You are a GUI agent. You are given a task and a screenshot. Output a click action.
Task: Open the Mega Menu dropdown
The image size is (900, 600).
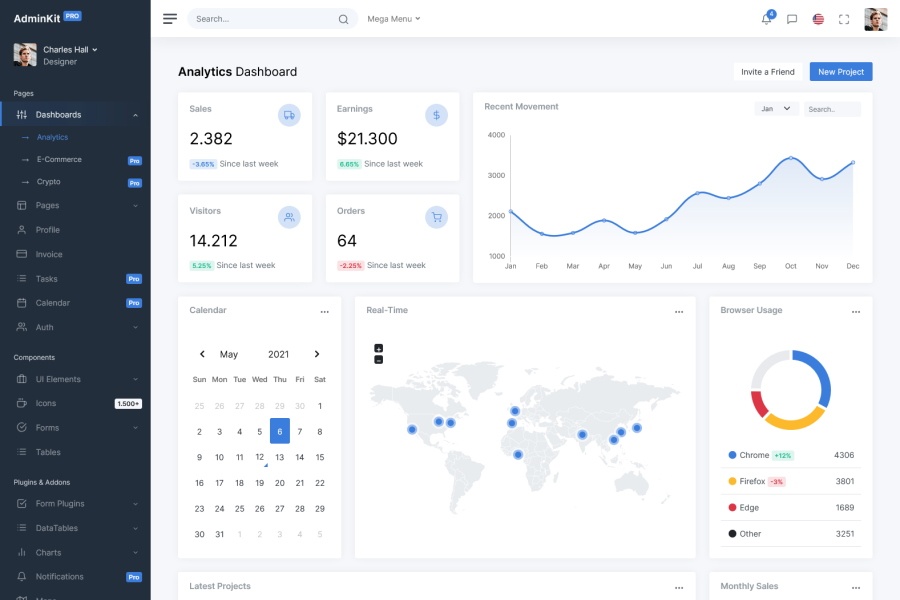(394, 18)
